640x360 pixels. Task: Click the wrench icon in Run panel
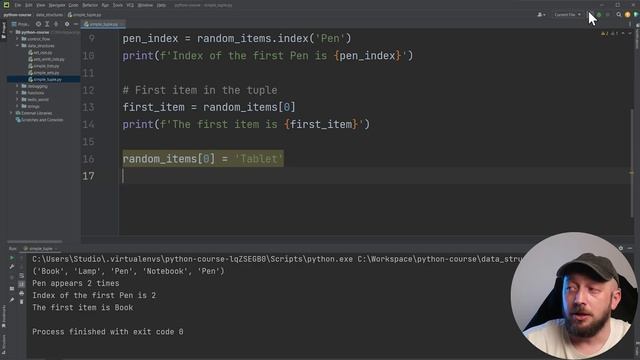(x=12, y=267)
